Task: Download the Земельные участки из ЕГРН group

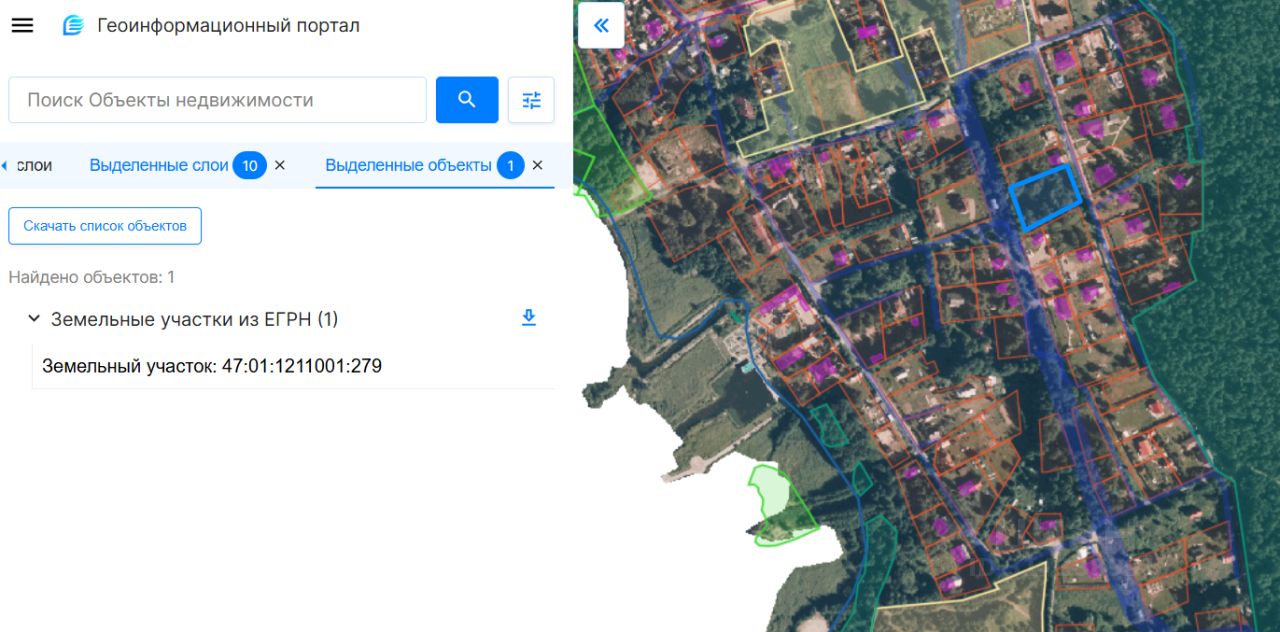Action: click(529, 318)
